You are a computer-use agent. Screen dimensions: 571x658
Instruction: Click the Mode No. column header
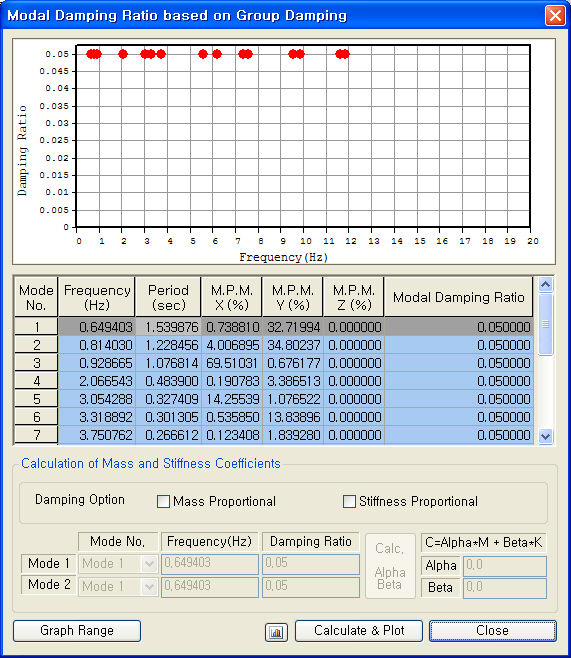(x=36, y=297)
